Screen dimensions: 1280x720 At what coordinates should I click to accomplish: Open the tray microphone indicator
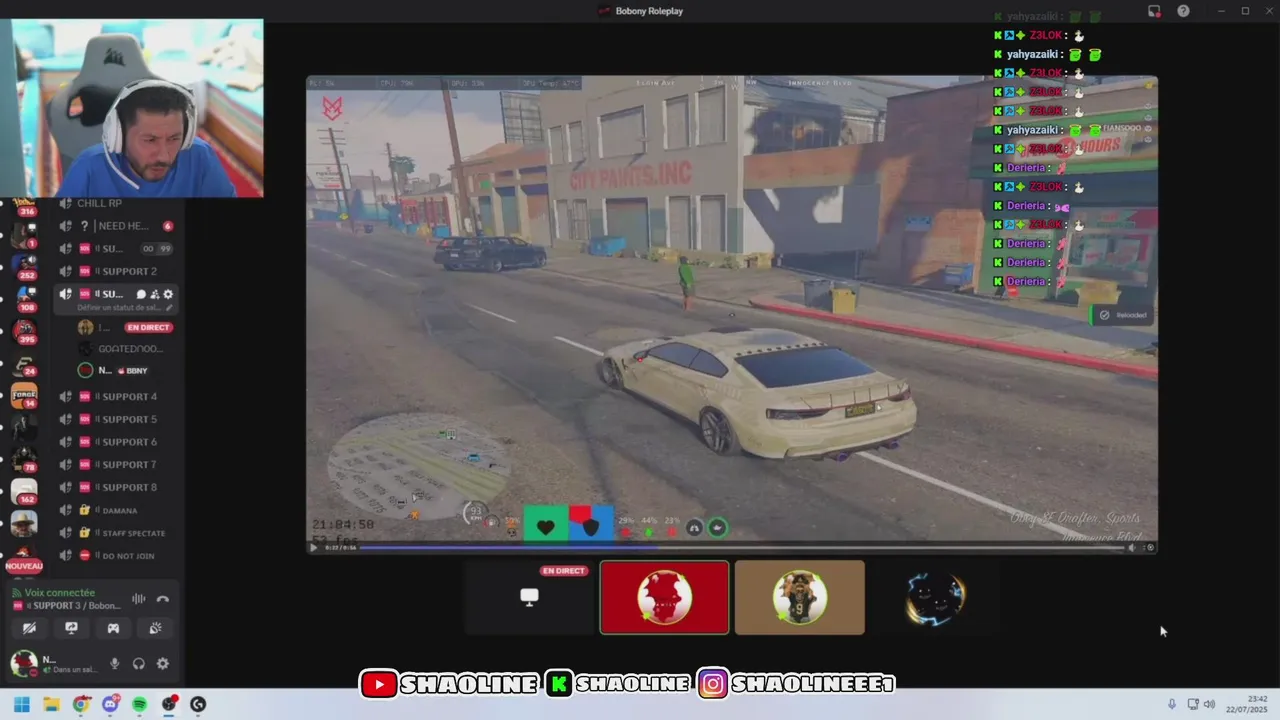point(1172,704)
